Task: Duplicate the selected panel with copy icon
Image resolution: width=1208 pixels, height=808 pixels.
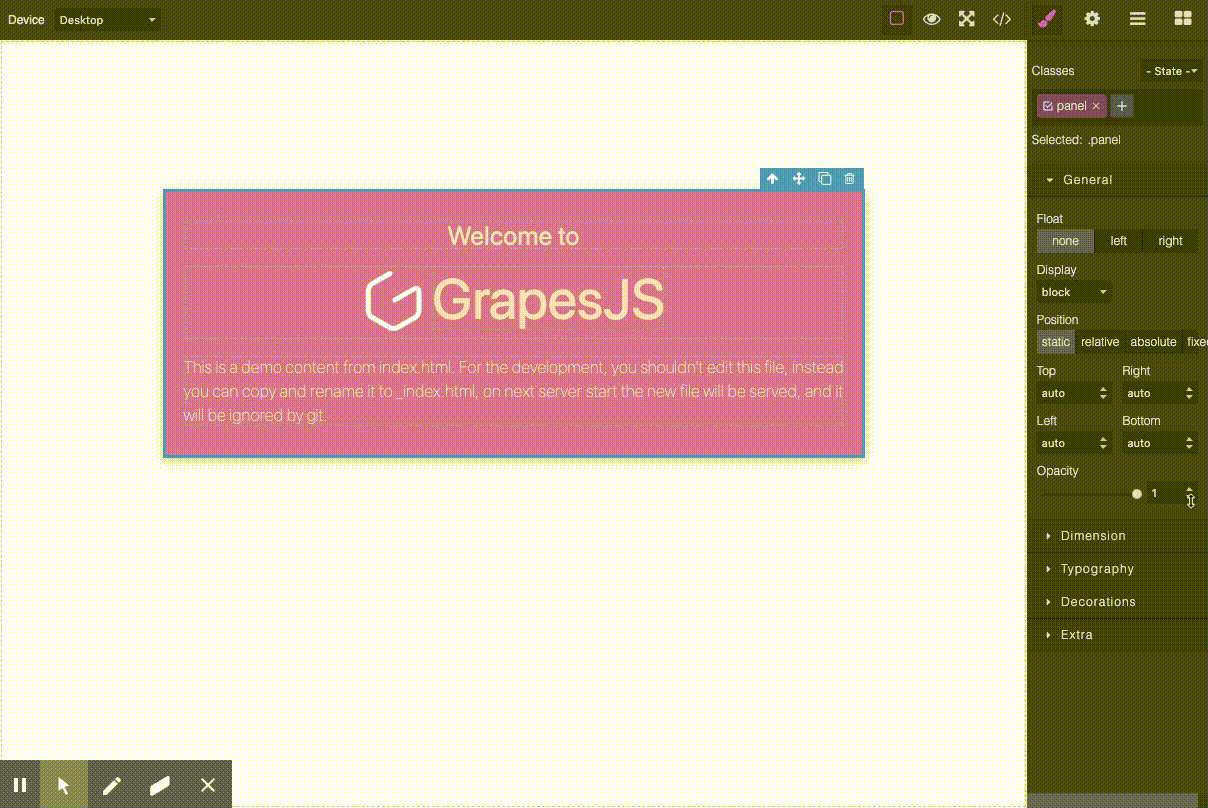Action: coord(825,179)
